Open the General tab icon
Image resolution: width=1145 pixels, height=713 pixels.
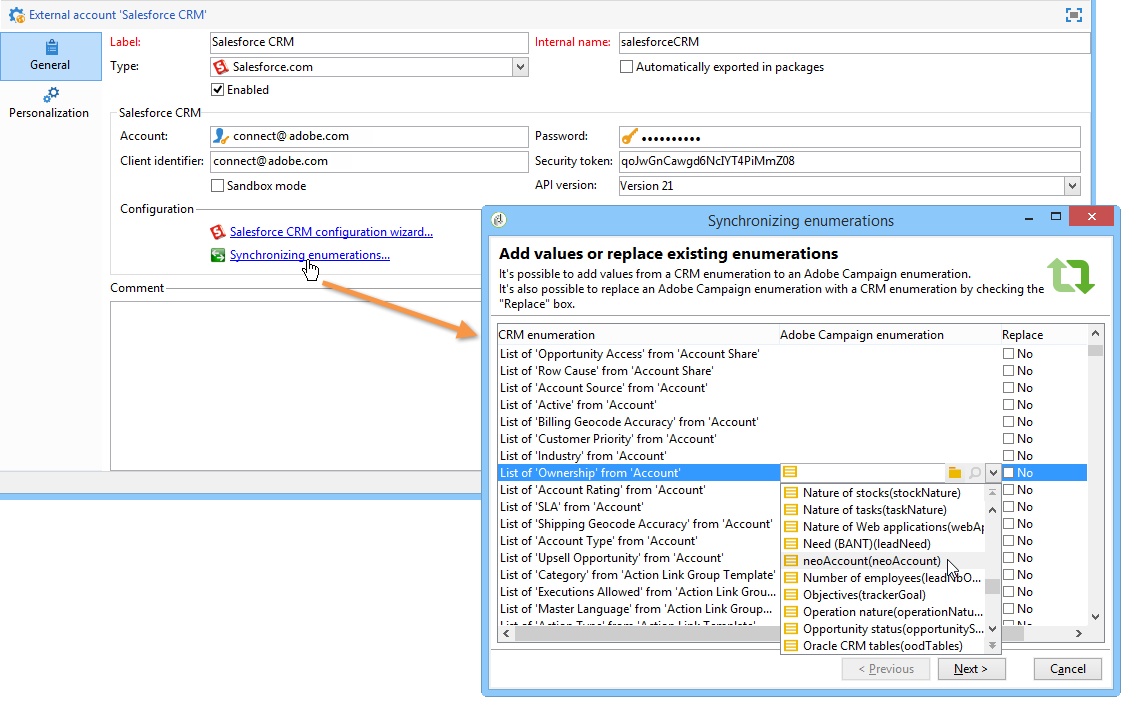pos(51,47)
